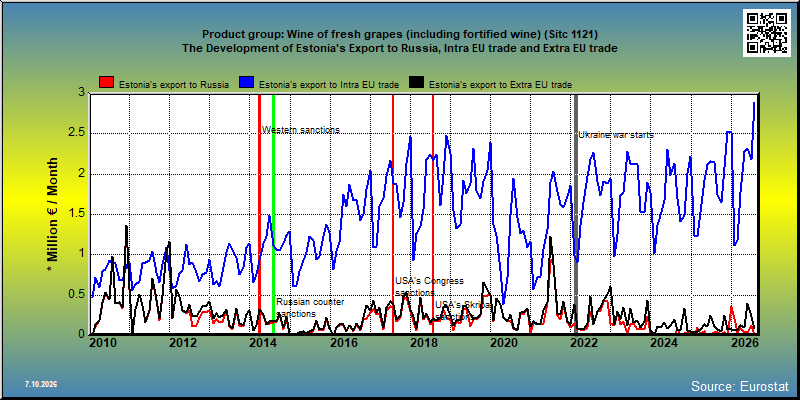Image resolution: width=800 pixels, height=400 pixels.
Task: Click the y-axis value 2.5
Action: point(77,133)
